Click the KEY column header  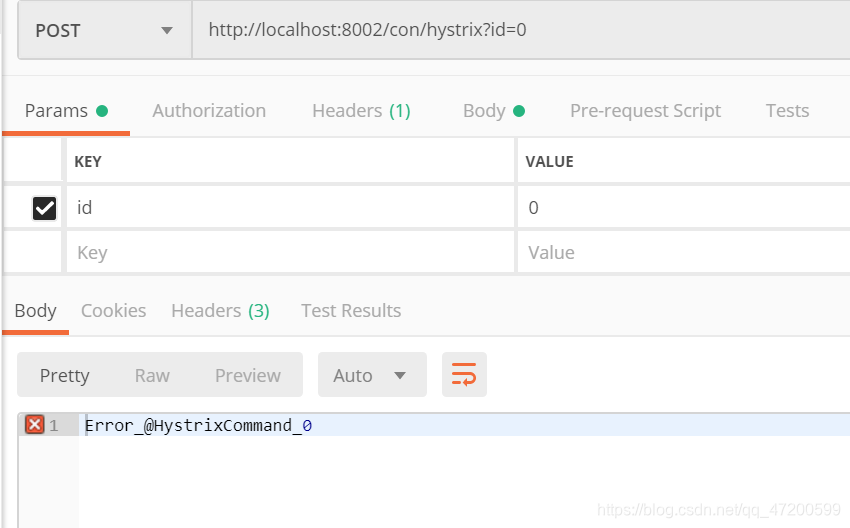click(88, 162)
